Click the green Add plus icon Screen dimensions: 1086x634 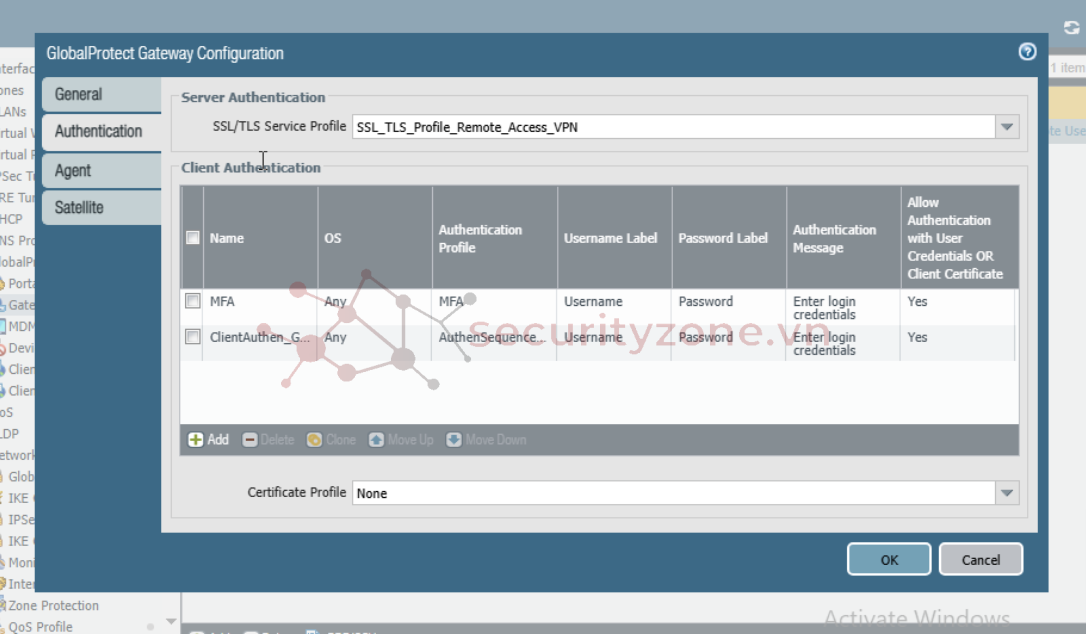pyautogui.click(x=196, y=440)
